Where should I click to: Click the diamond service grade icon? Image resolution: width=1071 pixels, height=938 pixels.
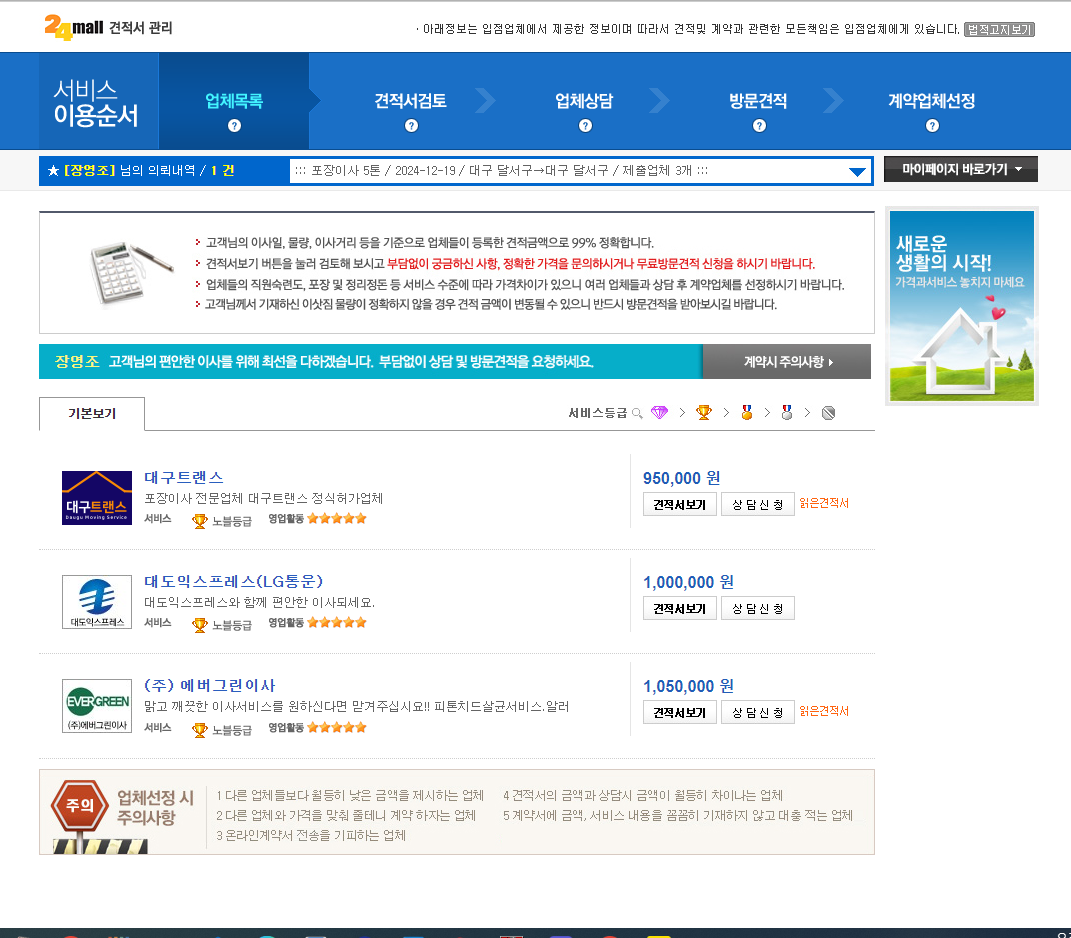click(658, 413)
